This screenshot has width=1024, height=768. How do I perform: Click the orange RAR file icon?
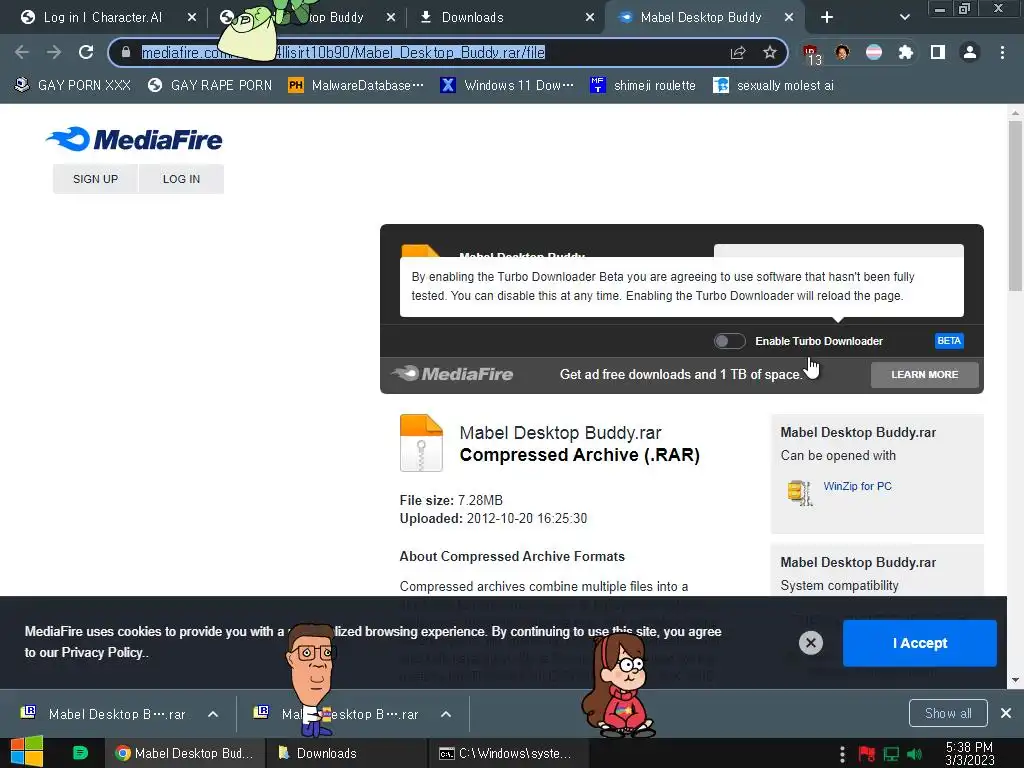point(421,443)
